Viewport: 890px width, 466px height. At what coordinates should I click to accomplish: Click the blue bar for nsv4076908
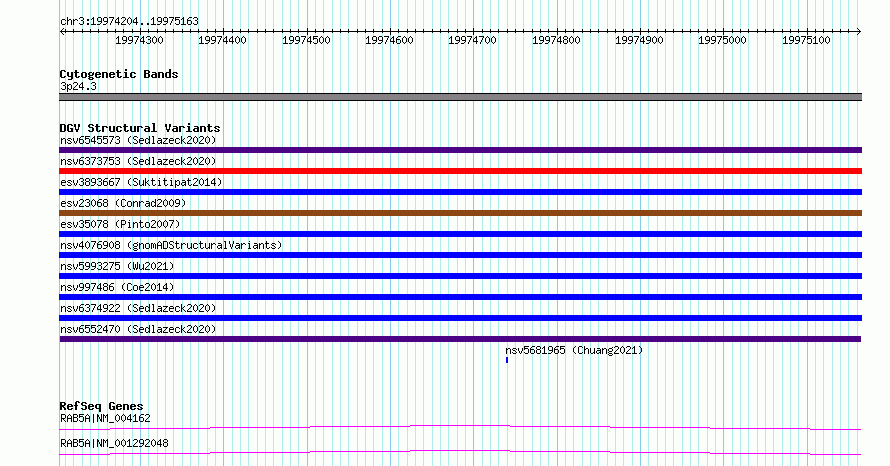coord(460,255)
